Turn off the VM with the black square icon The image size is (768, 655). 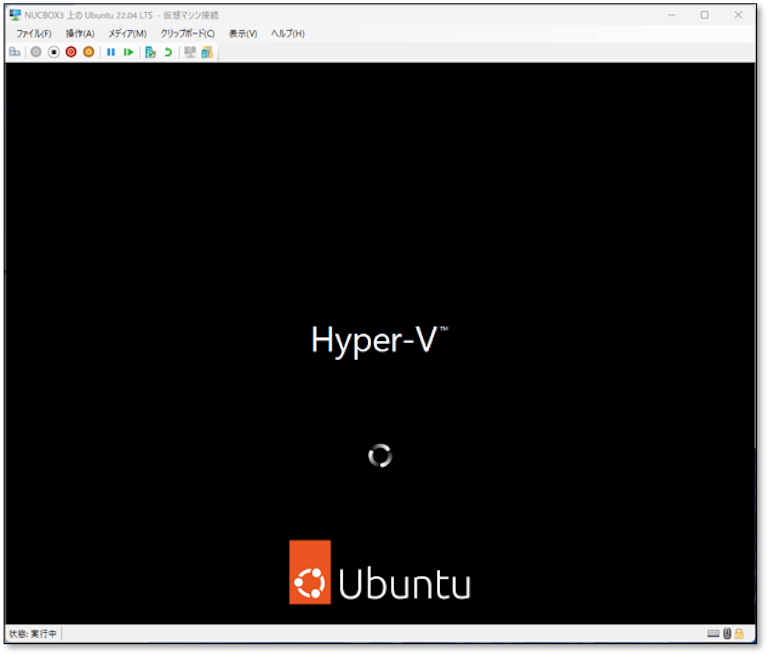pos(54,52)
